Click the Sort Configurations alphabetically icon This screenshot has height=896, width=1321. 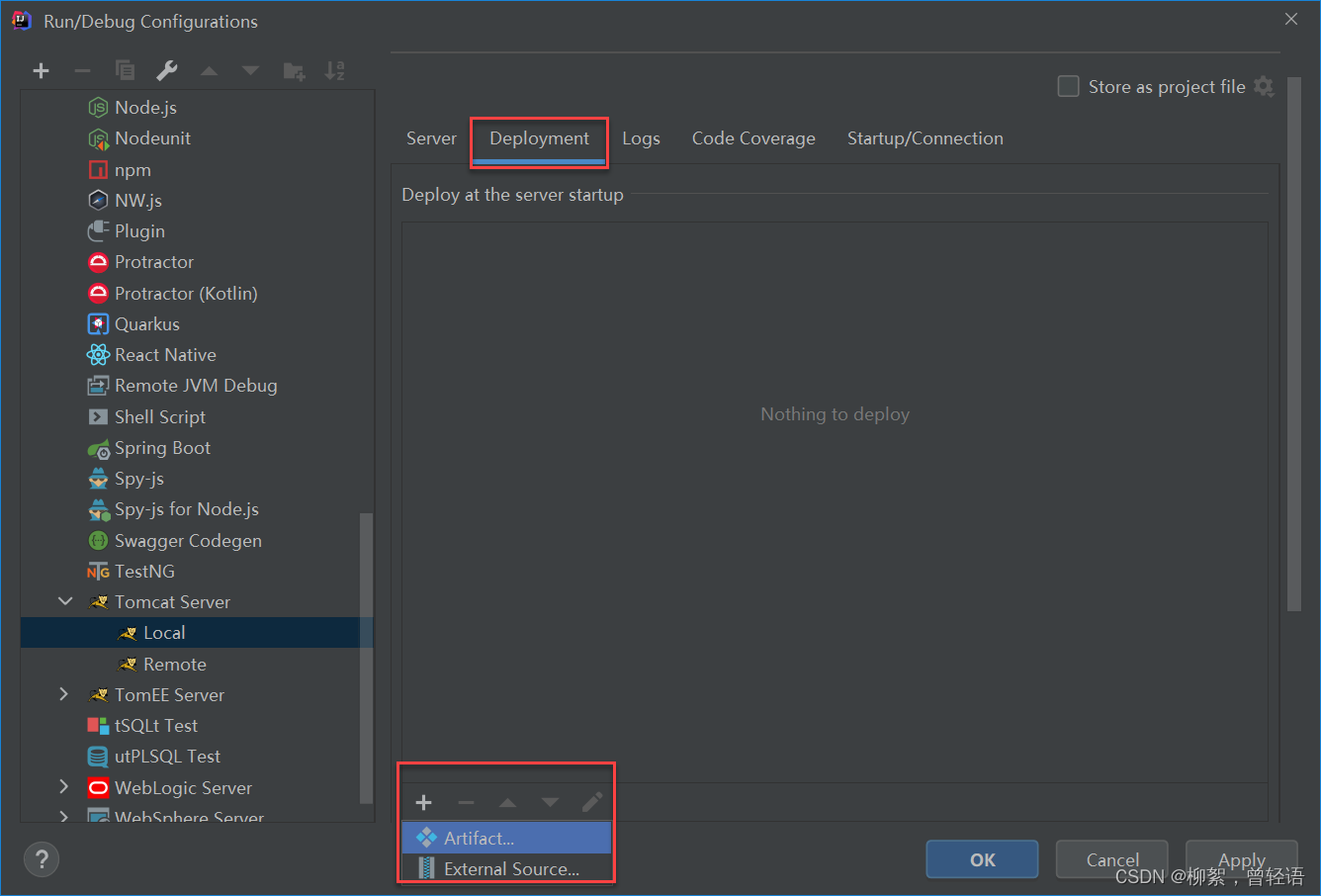coord(335,70)
